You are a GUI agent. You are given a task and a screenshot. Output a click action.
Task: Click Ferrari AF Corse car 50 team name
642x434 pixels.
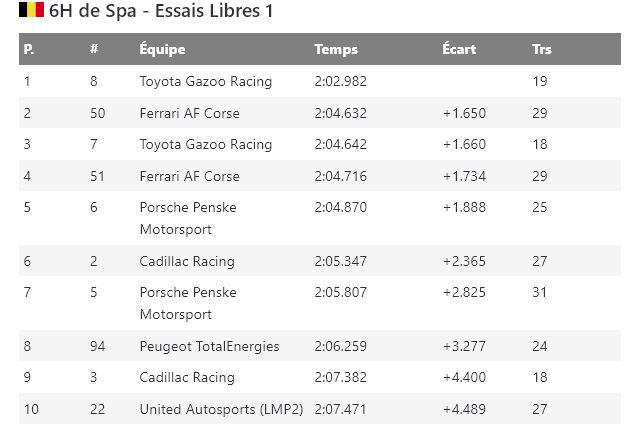coord(189,113)
